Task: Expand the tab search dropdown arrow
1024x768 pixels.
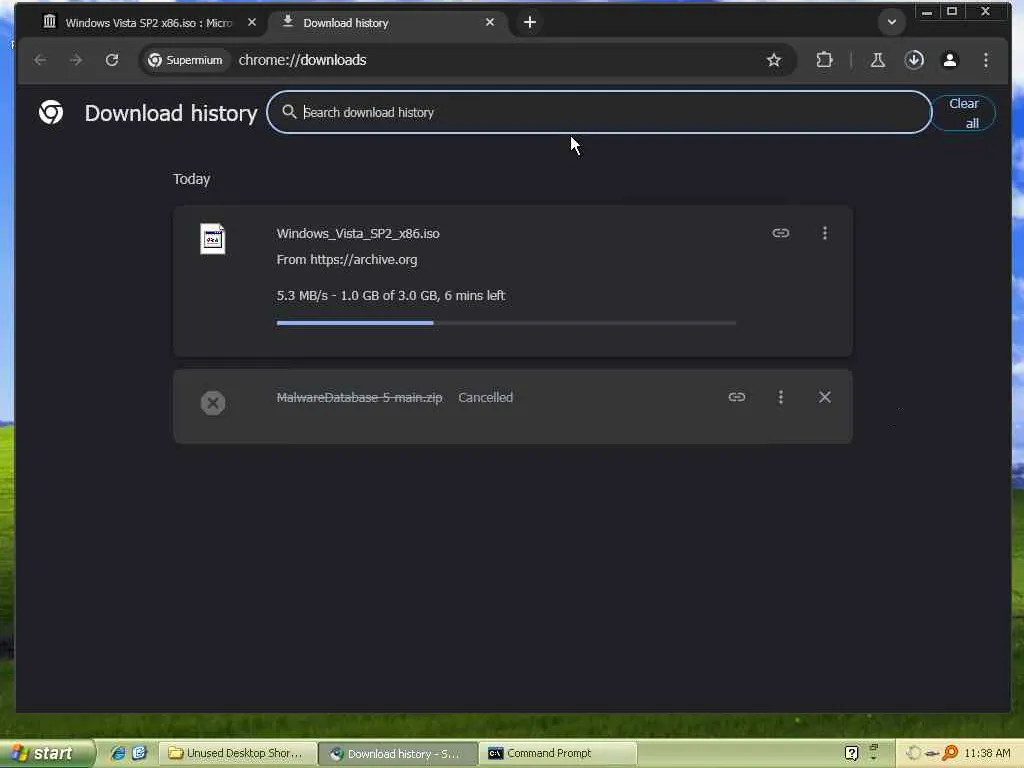Action: coord(891,22)
